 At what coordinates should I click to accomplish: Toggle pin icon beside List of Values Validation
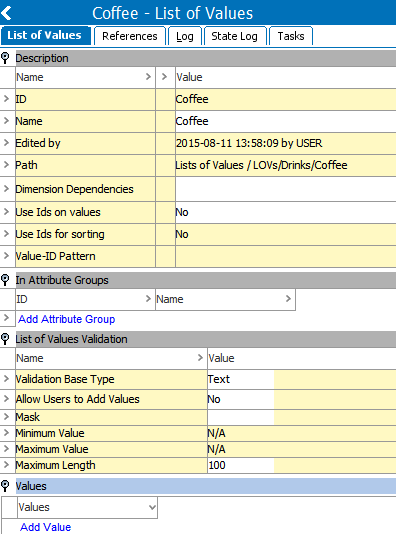(5, 339)
